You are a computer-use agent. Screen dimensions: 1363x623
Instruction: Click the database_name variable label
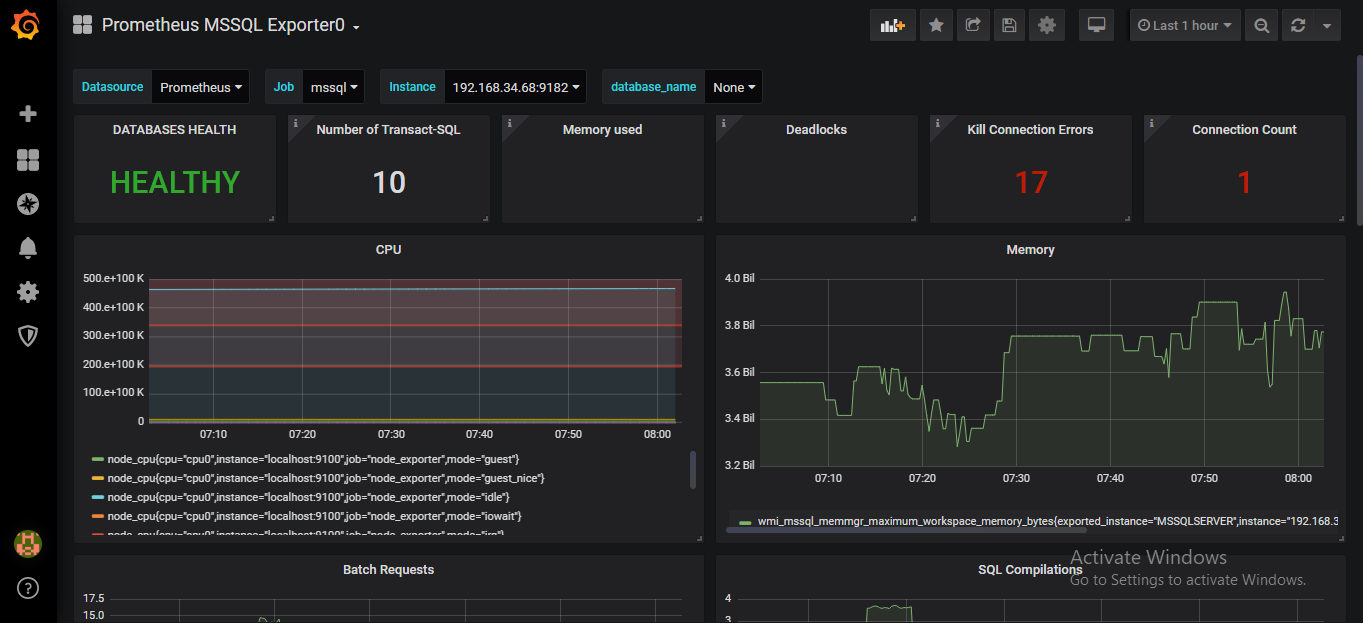[654, 87]
